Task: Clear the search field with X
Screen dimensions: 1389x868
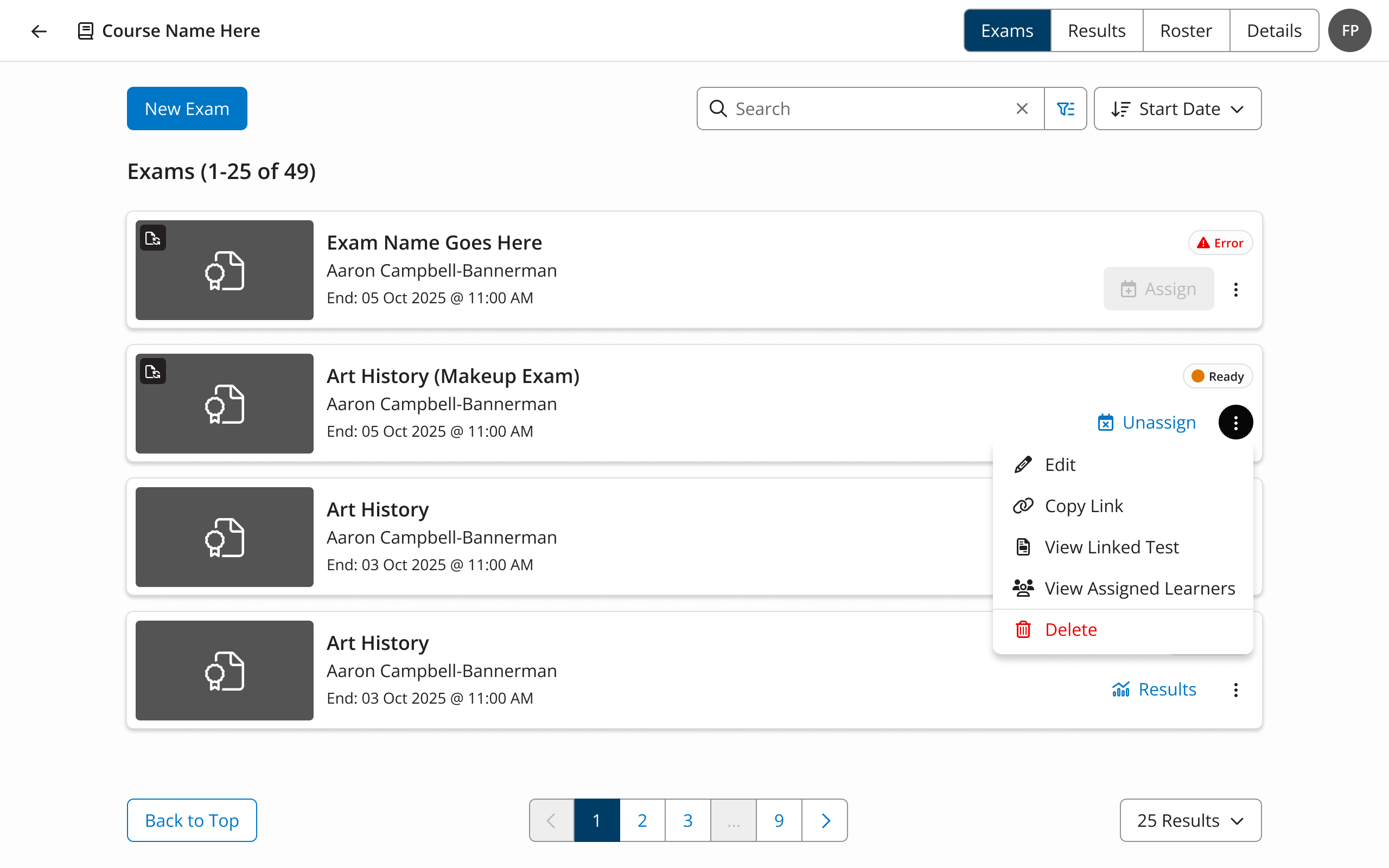Action: tap(1022, 108)
